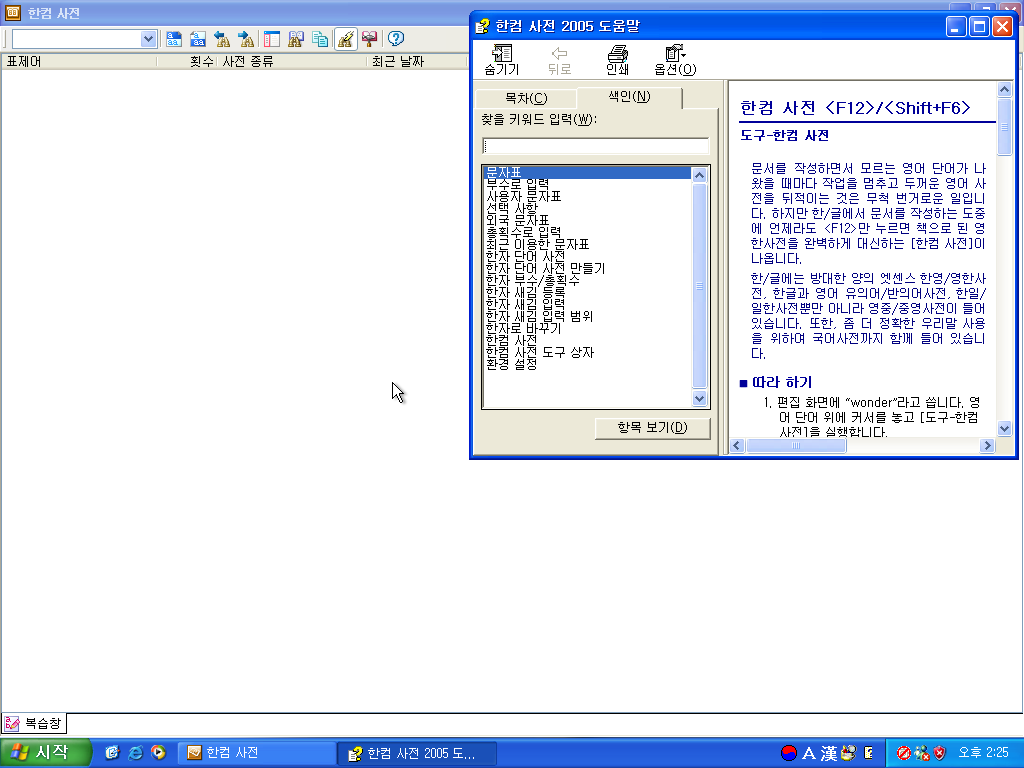Click red shield security alert tray icon
Viewport: 1024px width, 768px height.
tap(939, 753)
